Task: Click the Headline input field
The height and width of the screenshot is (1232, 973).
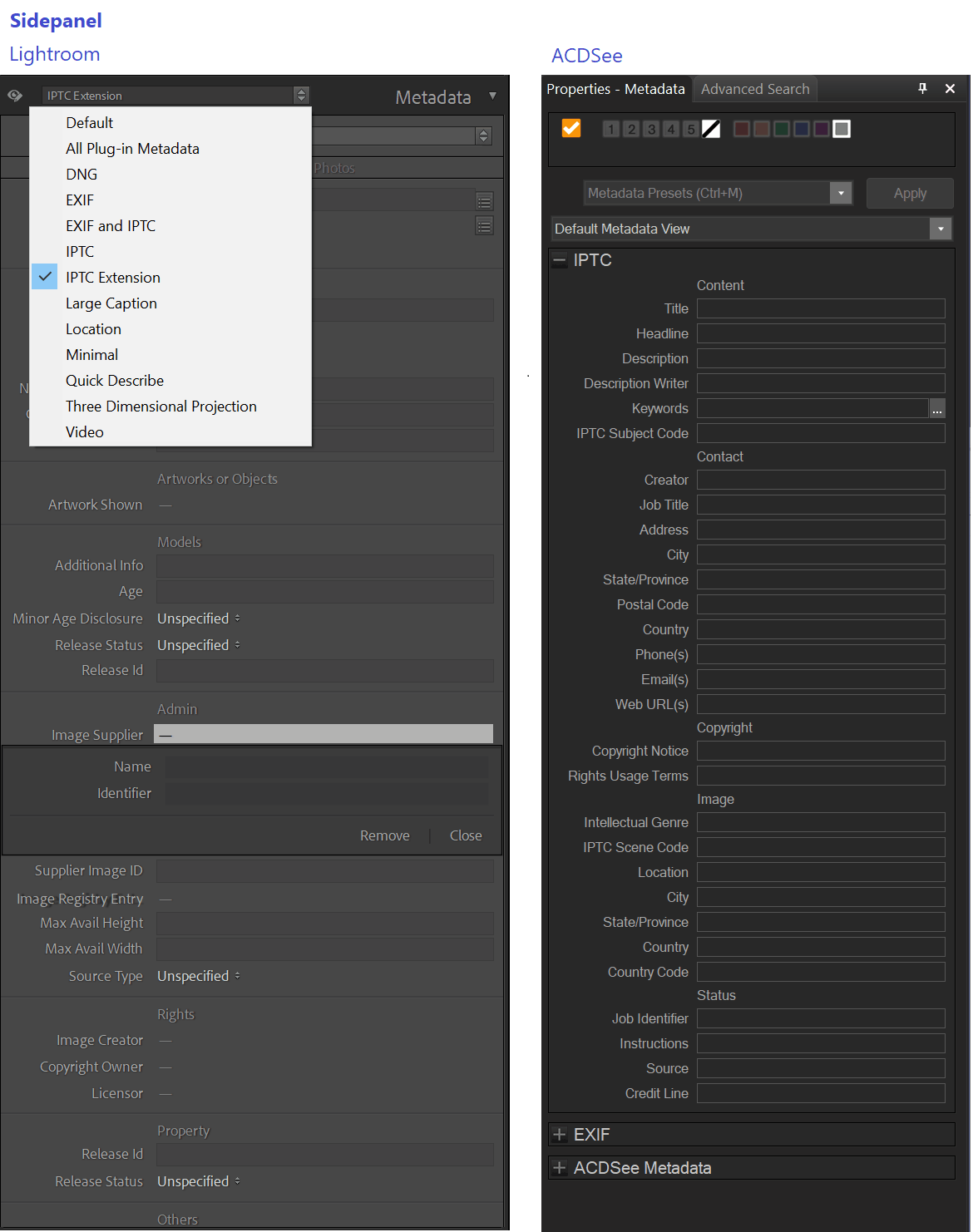Action: [820, 333]
